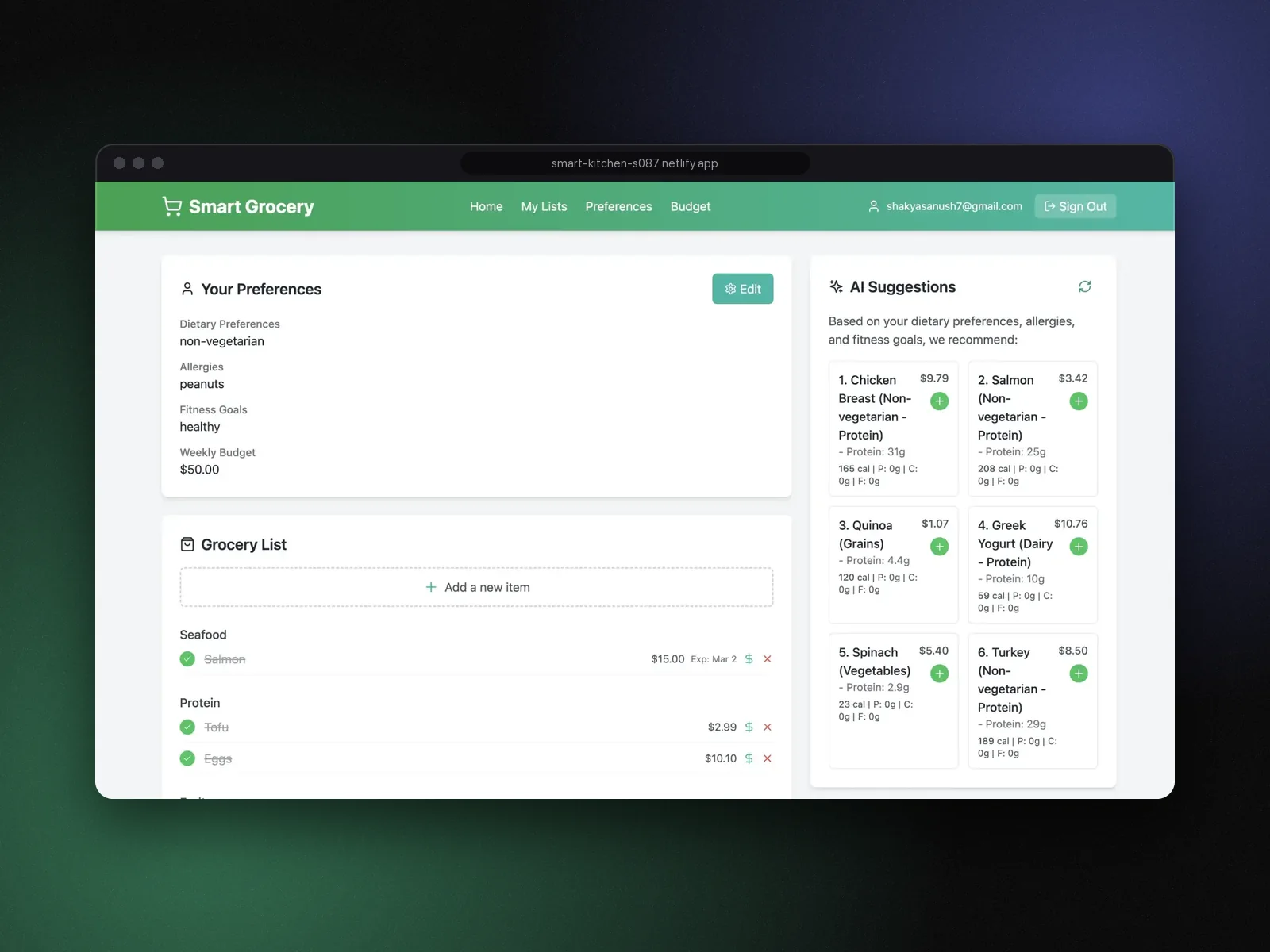Uncheck the Eggs grocery item
This screenshot has height=952, width=1270.
click(x=187, y=758)
